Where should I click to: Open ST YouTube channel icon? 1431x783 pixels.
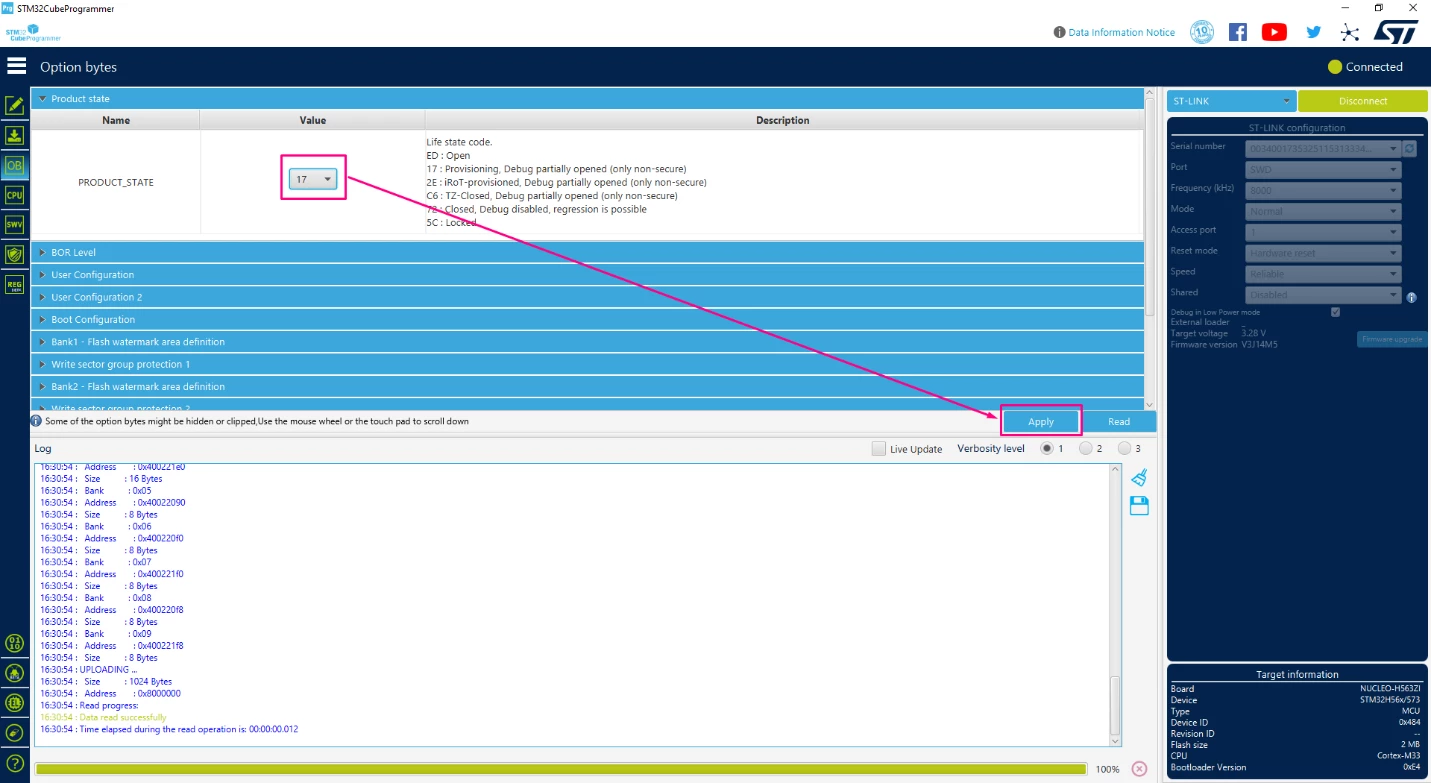point(1274,32)
